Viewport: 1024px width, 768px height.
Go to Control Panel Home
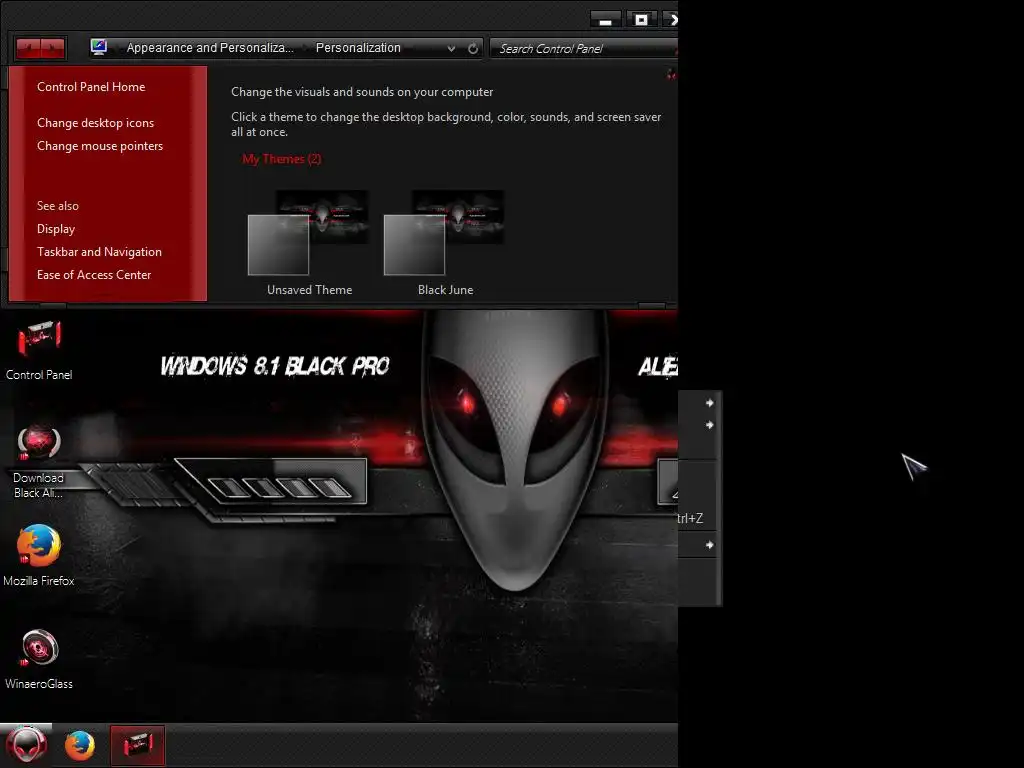point(91,87)
